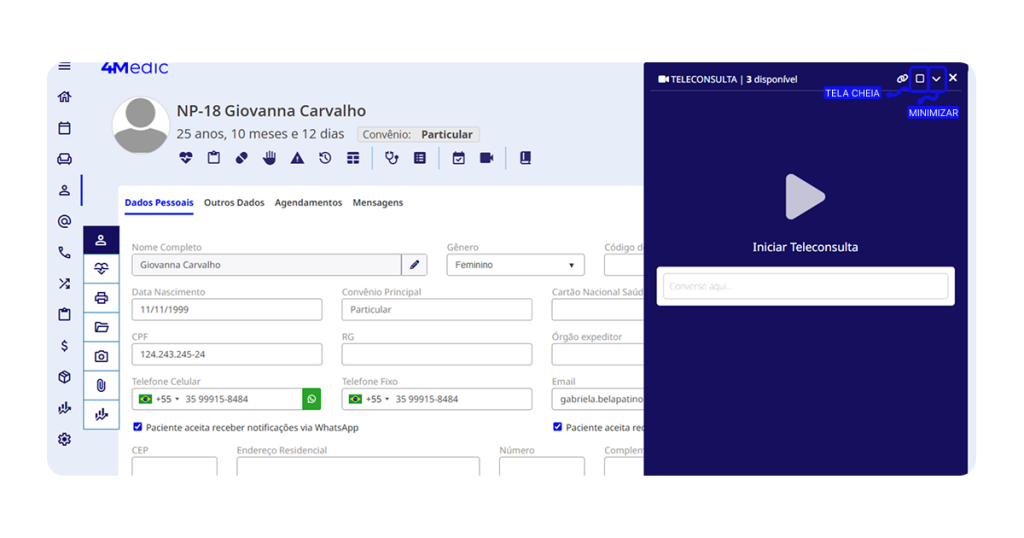The width and height of the screenshot is (1024, 538).
Task: Open the video camera icon under patient name
Action: pyautogui.click(x=487, y=158)
